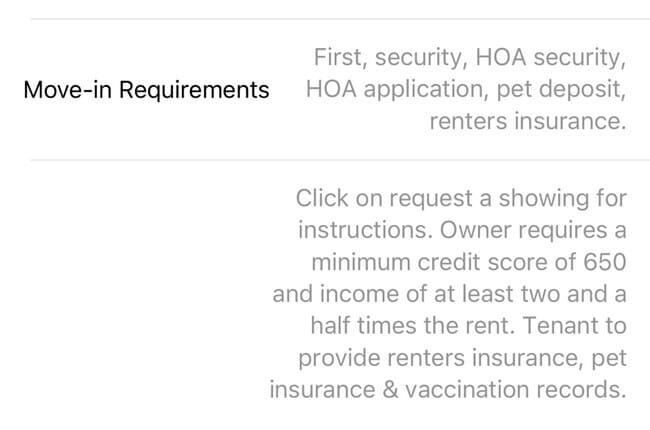Select the Move-in Requirements label

146,90
